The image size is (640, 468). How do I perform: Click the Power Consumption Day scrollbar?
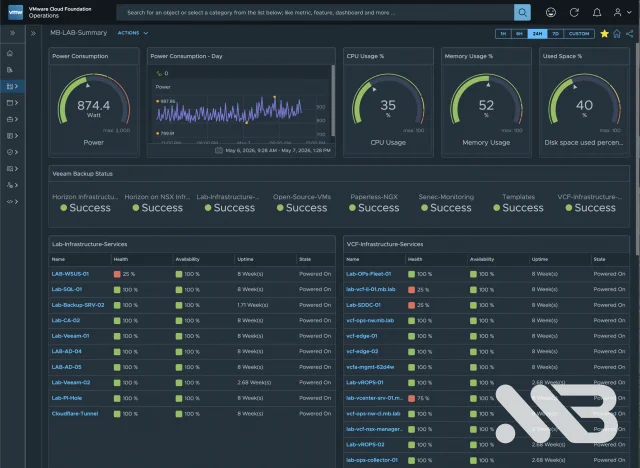pyautogui.click(x=333, y=100)
